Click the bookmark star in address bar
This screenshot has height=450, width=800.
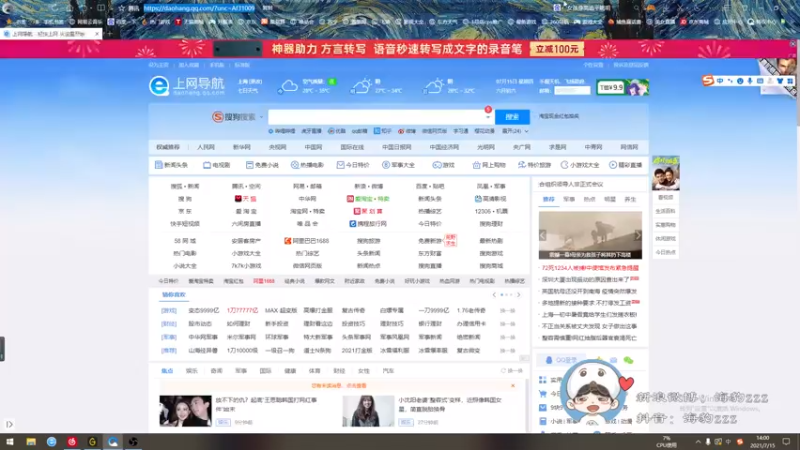click(121, 8)
